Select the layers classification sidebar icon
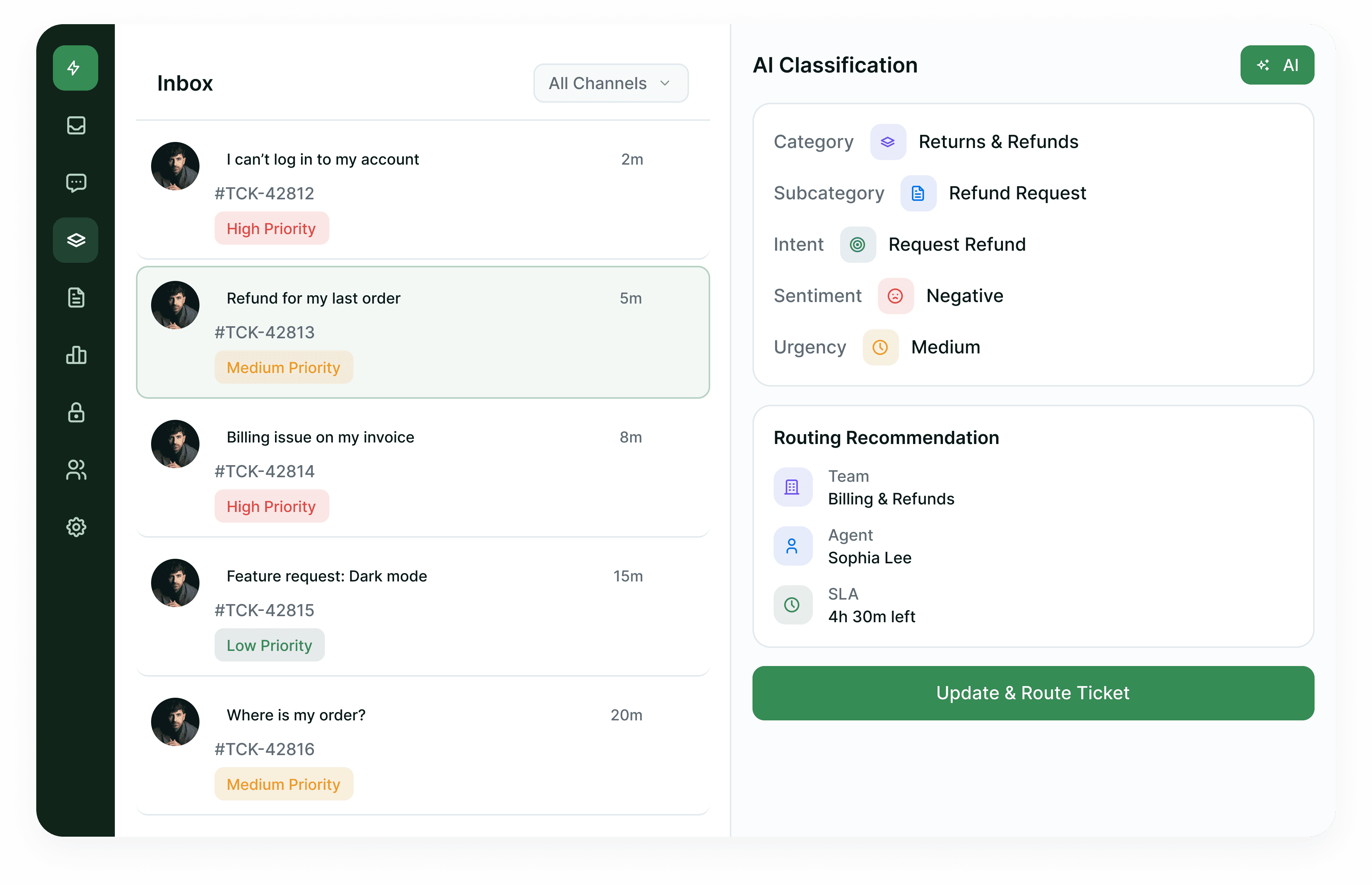The height and width of the screenshot is (885, 1372). point(75,240)
